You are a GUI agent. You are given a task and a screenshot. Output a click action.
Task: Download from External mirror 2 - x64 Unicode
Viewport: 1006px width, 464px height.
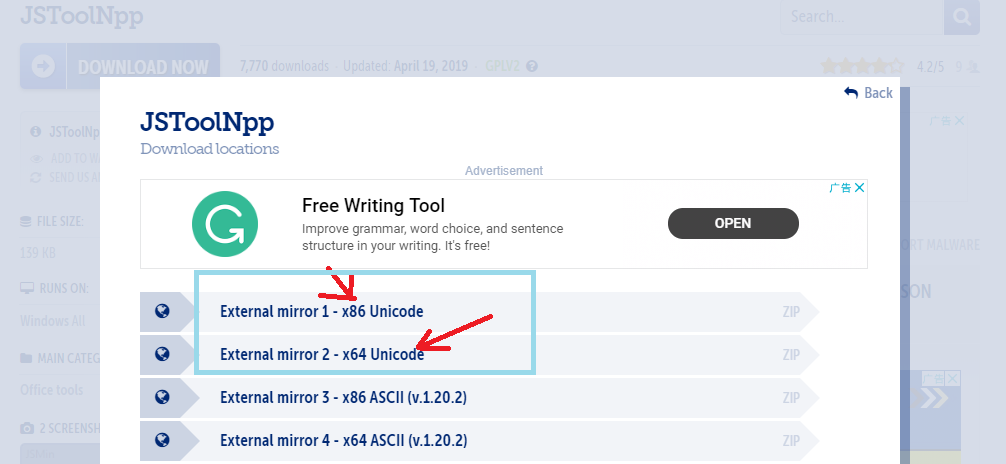point(321,354)
